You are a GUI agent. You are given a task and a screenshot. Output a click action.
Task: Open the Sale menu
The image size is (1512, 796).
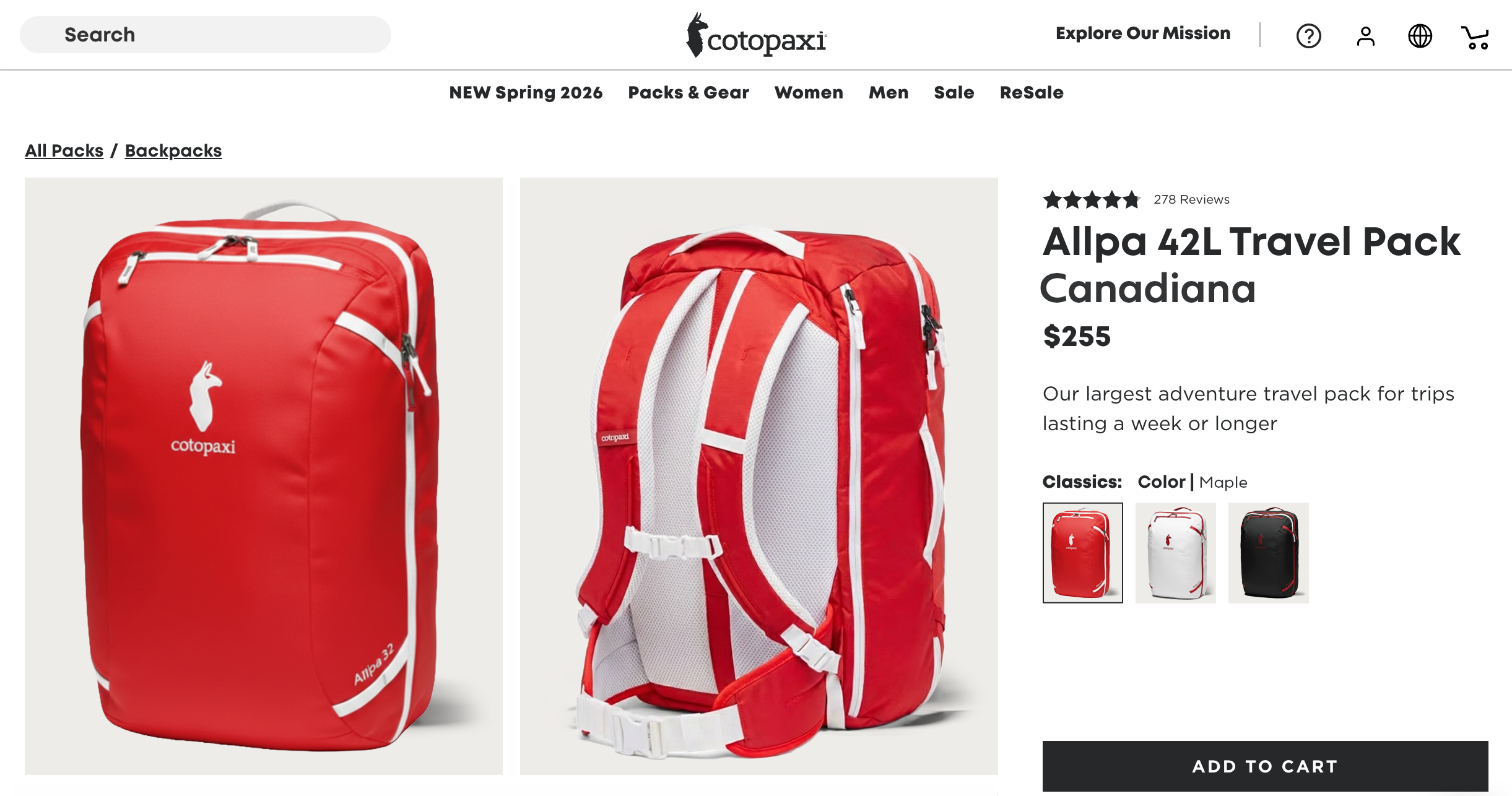coord(954,93)
